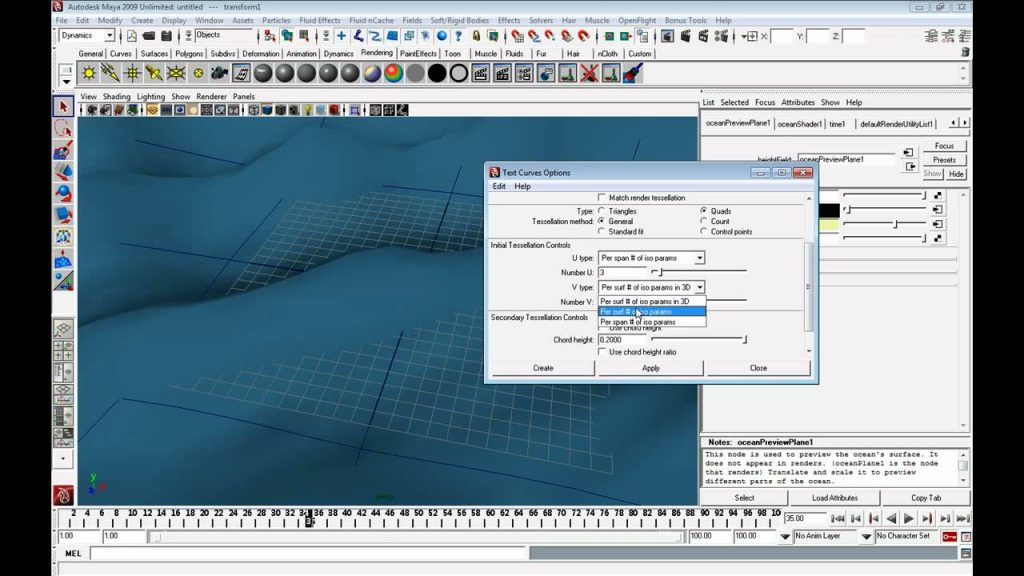Click the shelf menu down arrow
The image size is (1024, 576).
(x=66, y=82)
